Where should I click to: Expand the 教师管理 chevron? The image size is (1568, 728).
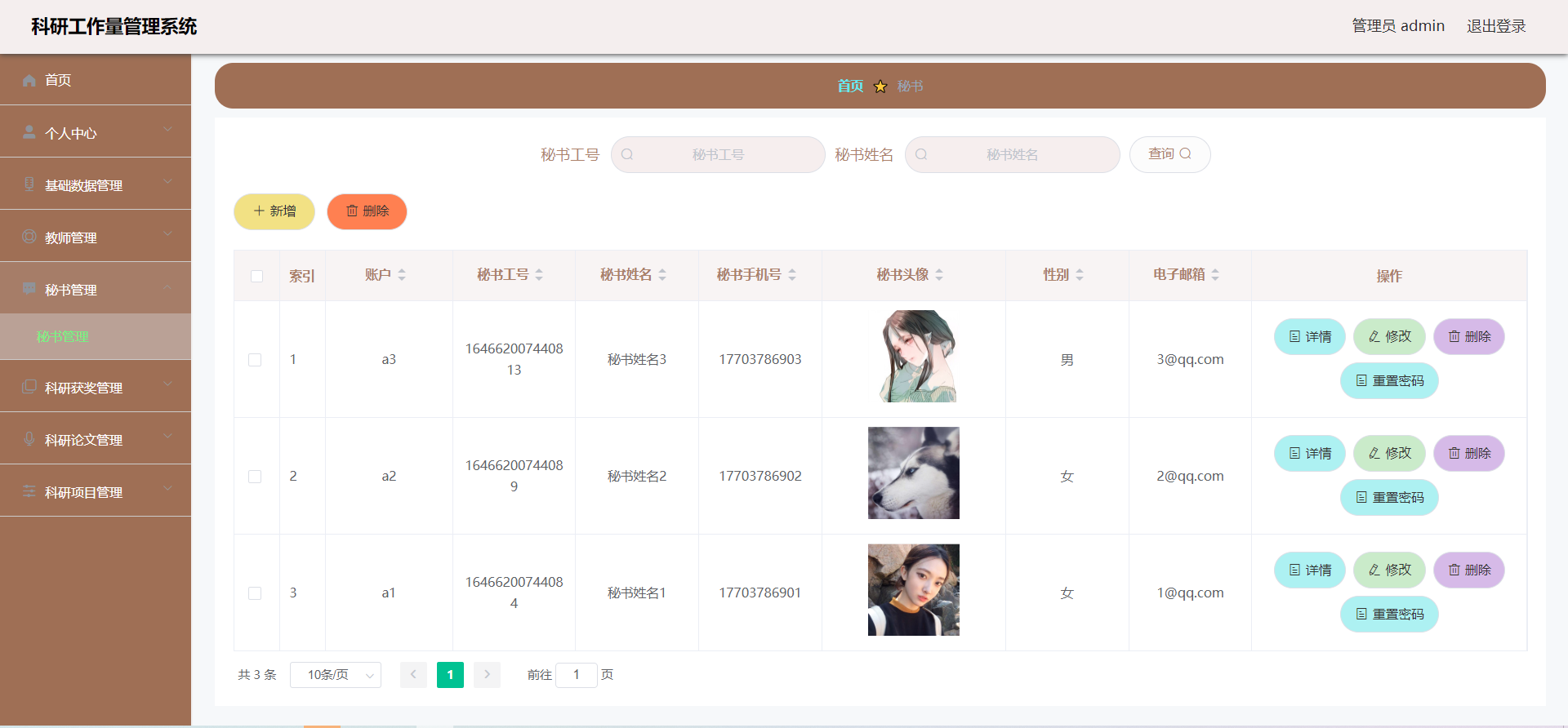click(167, 233)
